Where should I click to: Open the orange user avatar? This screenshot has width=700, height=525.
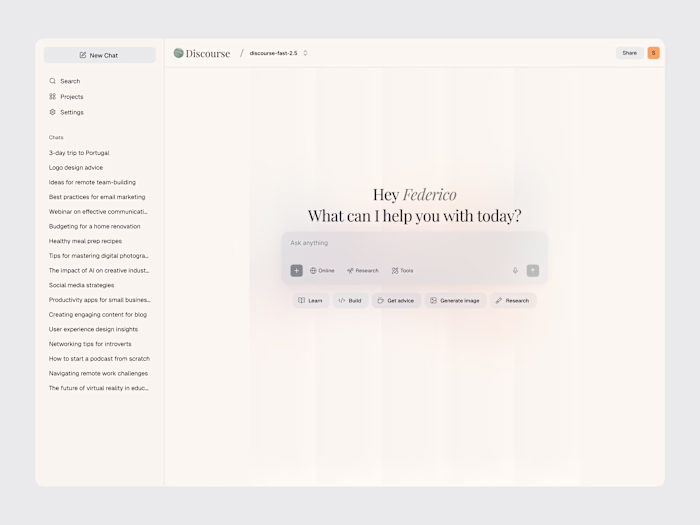(654, 53)
